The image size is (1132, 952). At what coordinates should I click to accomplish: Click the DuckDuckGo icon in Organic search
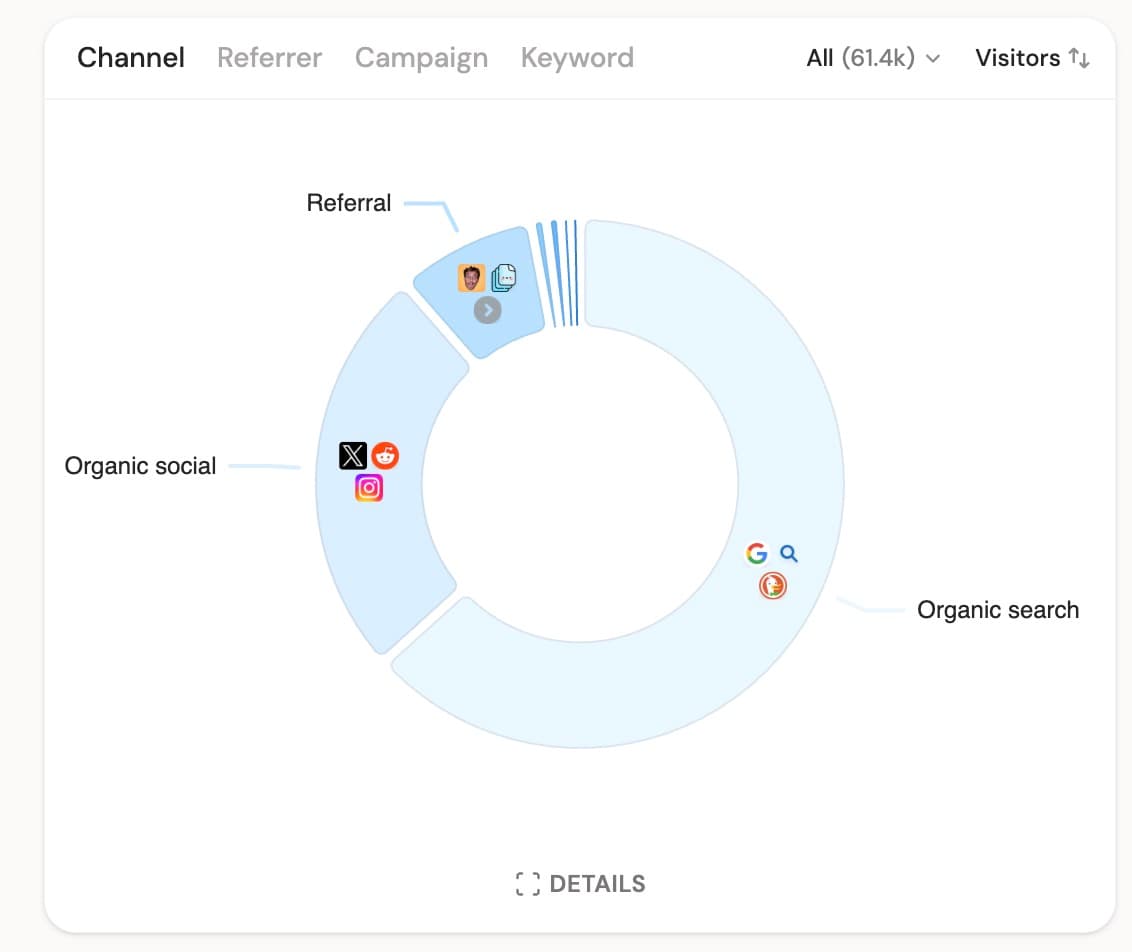click(x=772, y=585)
